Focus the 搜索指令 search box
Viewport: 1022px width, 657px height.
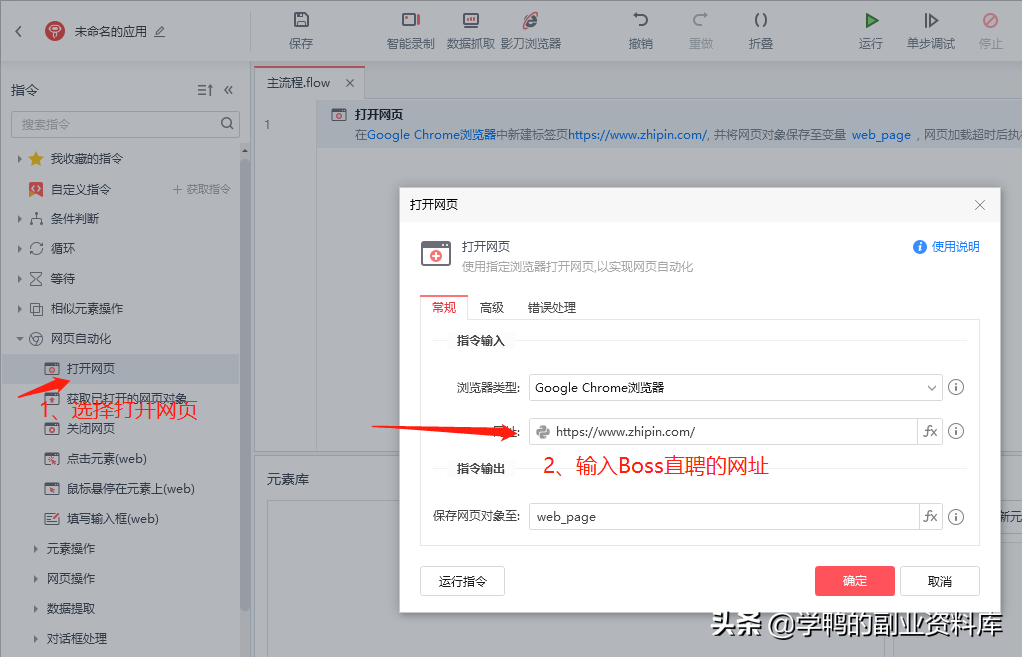(125, 124)
